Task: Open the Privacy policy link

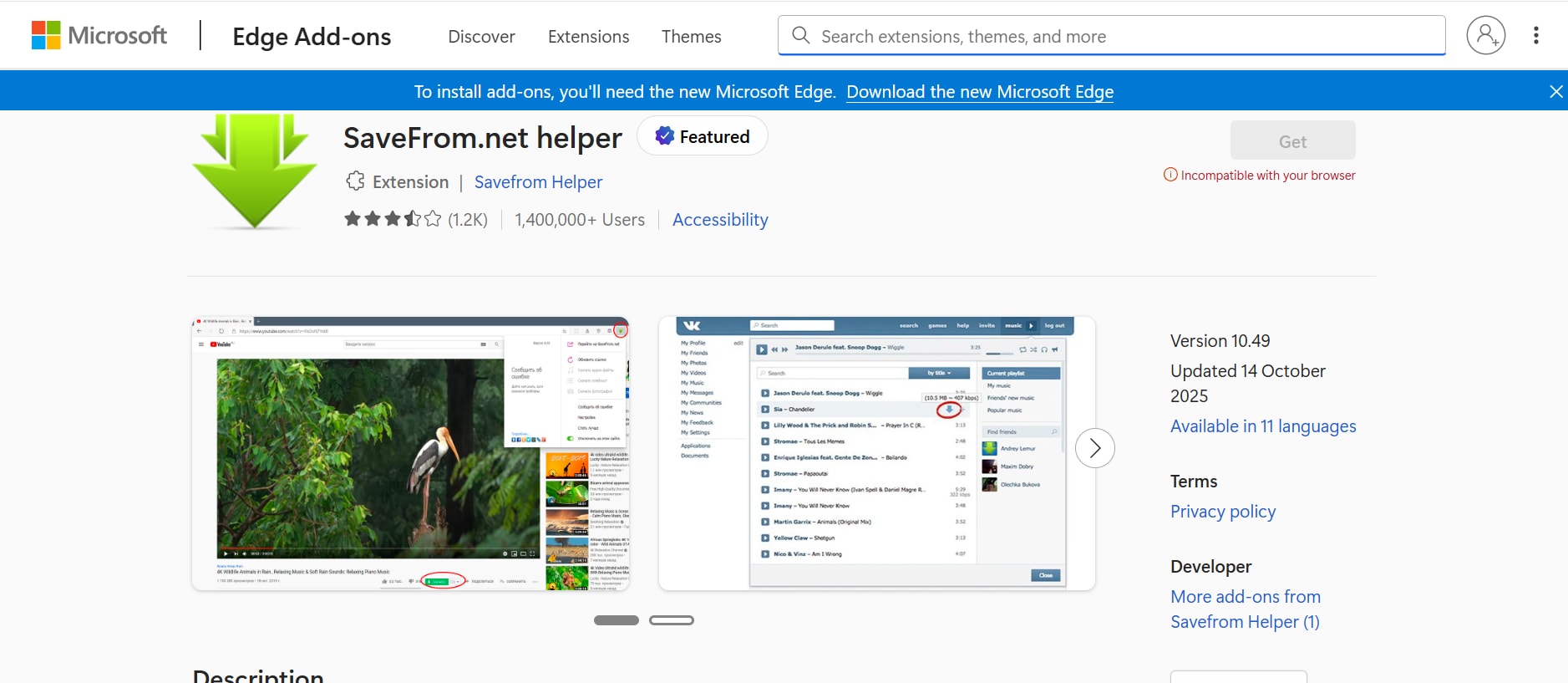Action: coord(1223,512)
